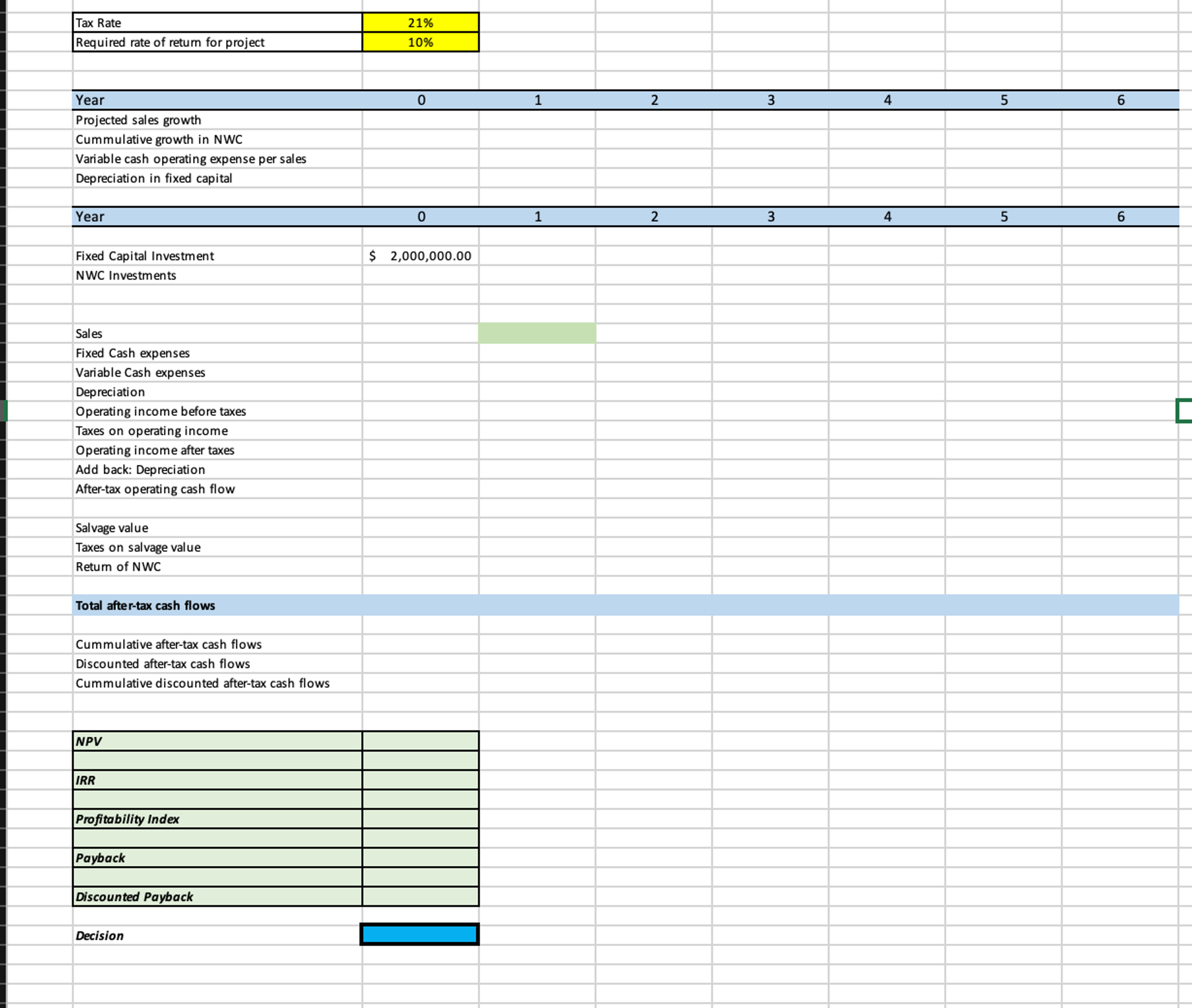
Task: Click the Payback value cell
Action: [x=420, y=857]
